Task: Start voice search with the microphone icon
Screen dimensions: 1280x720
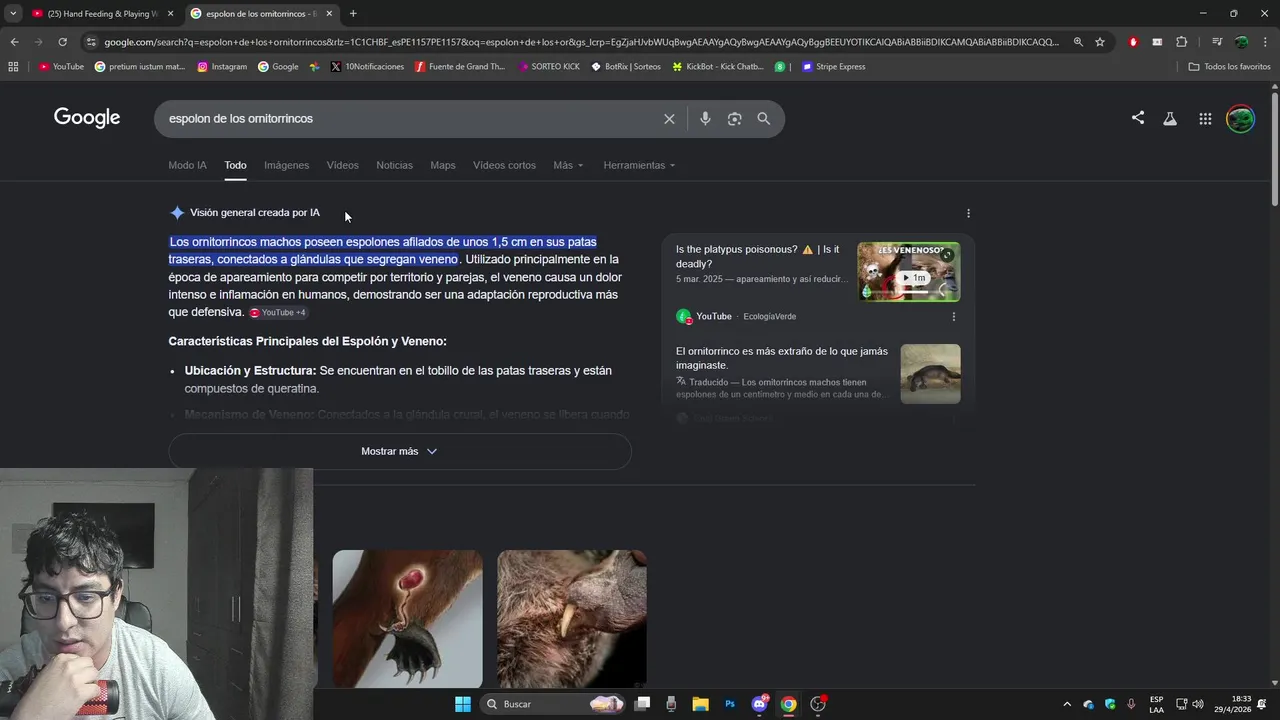Action: click(x=705, y=118)
